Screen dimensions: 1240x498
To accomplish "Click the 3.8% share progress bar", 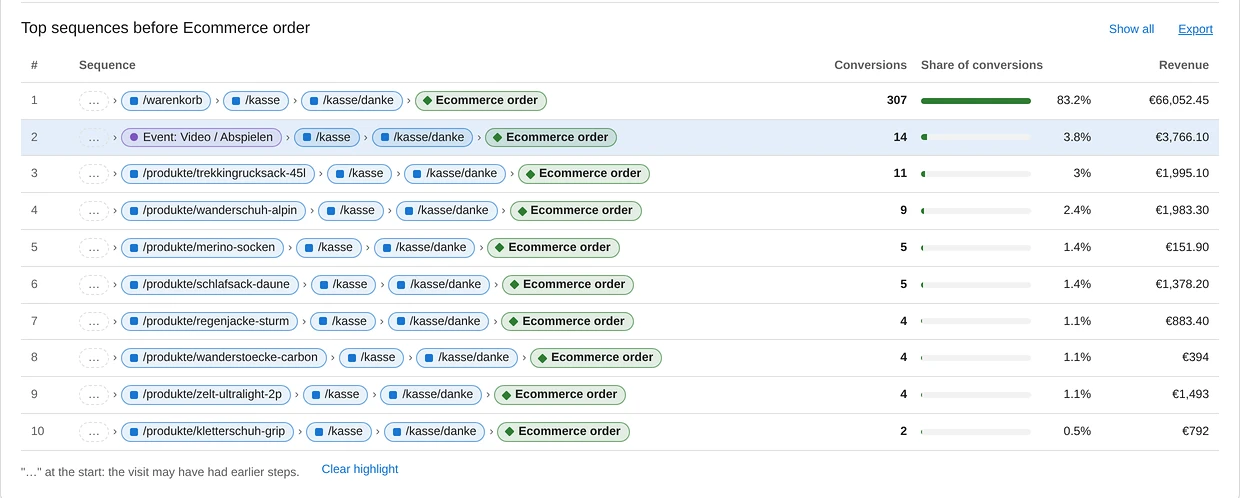I will pyautogui.click(x=976, y=137).
